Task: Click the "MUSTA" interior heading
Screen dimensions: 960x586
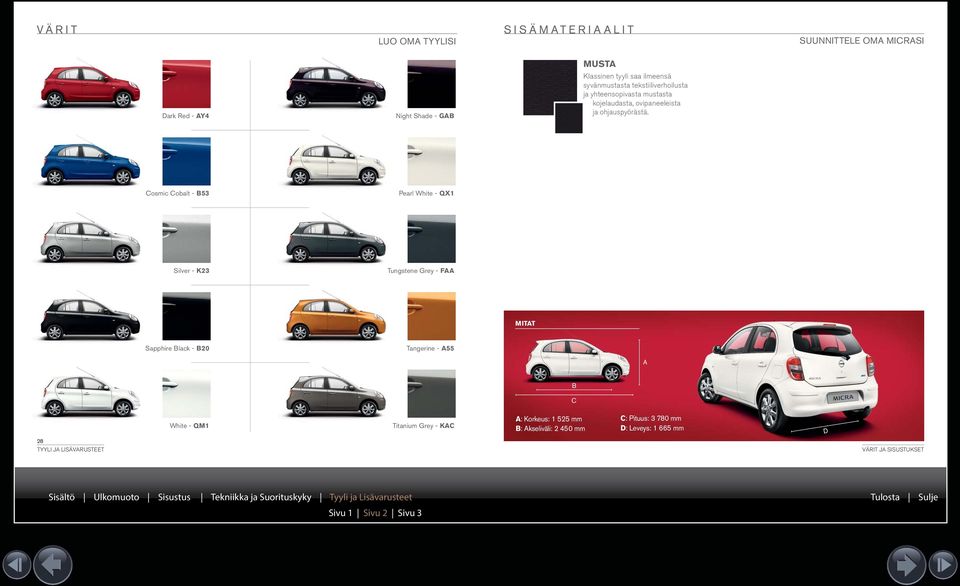Action: coord(599,64)
